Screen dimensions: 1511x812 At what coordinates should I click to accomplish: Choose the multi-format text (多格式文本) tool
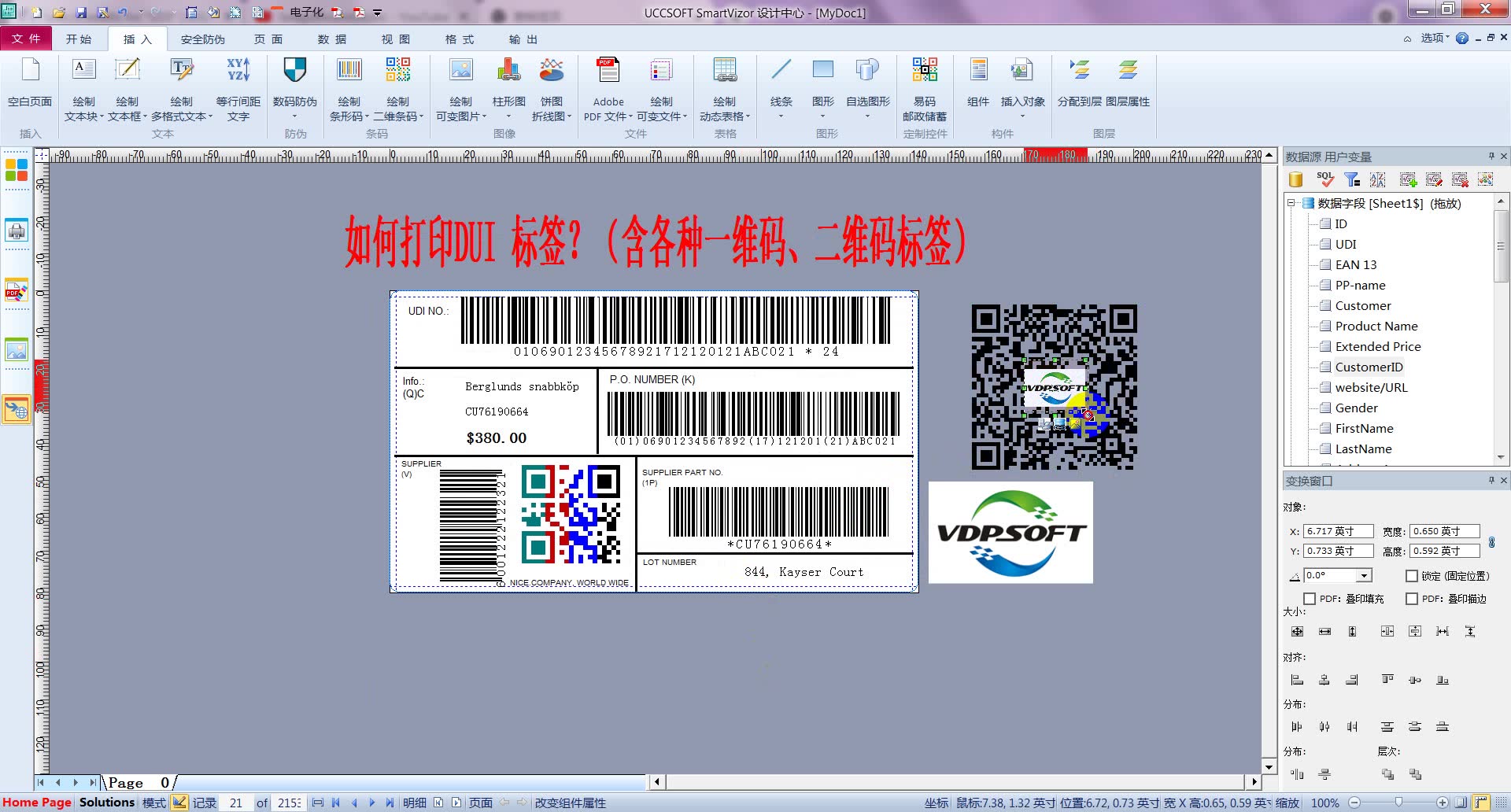click(182, 88)
